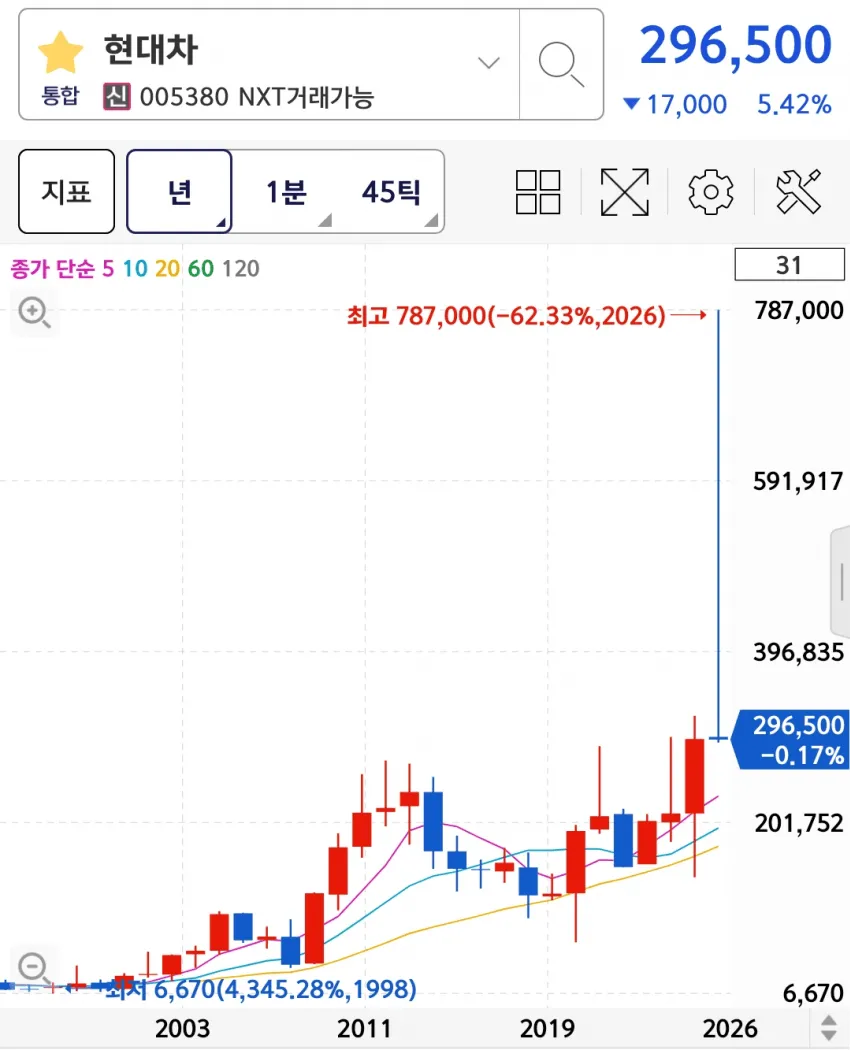Click the right-edge side panel handle

(841, 581)
